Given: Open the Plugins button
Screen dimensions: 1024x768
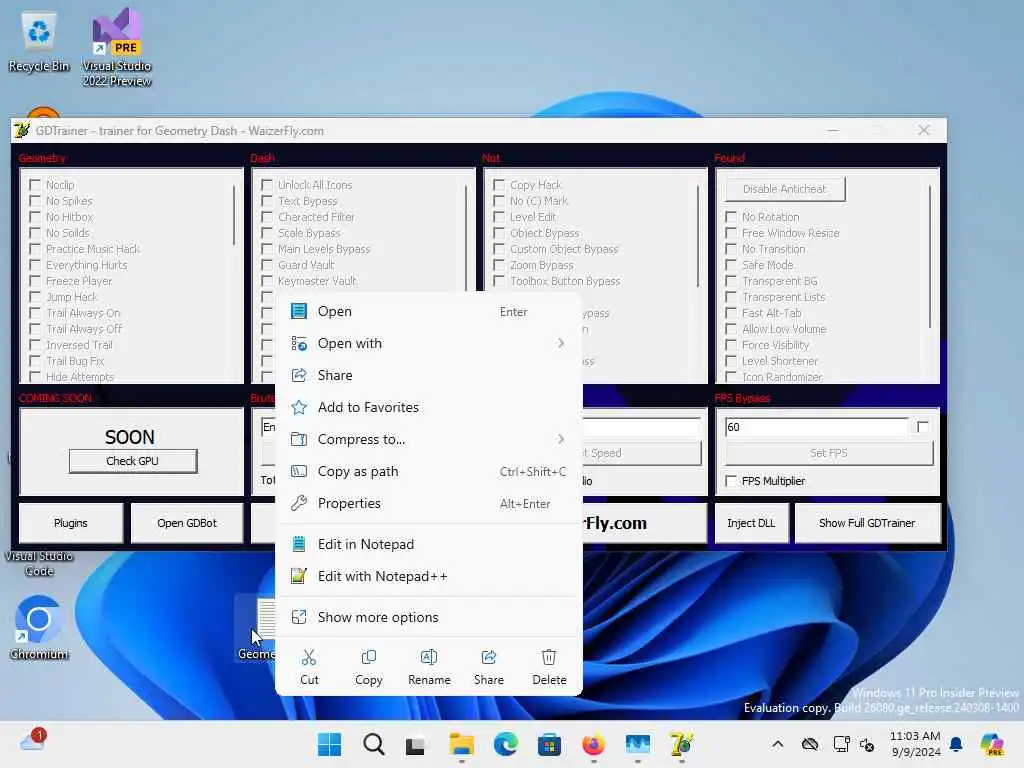Looking at the screenshot, I should [x=71, y=523].
